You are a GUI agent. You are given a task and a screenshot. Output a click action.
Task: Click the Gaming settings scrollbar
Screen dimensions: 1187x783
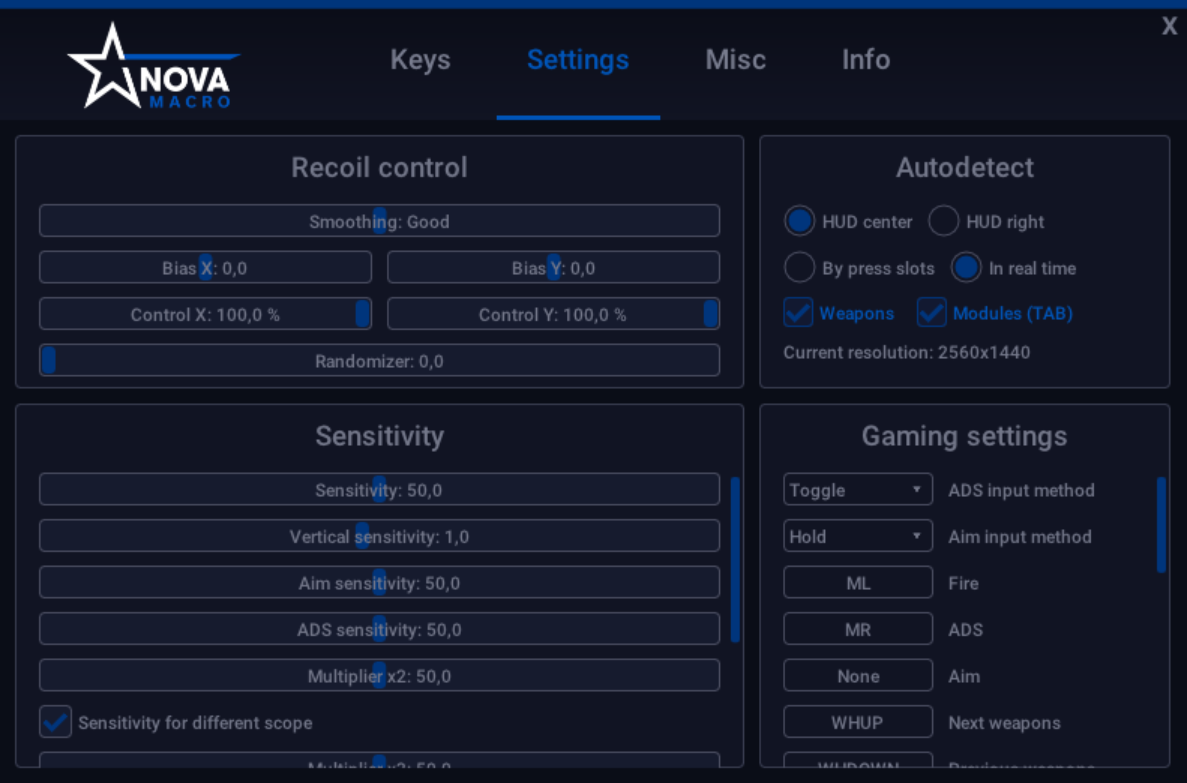pos(1161,524)
